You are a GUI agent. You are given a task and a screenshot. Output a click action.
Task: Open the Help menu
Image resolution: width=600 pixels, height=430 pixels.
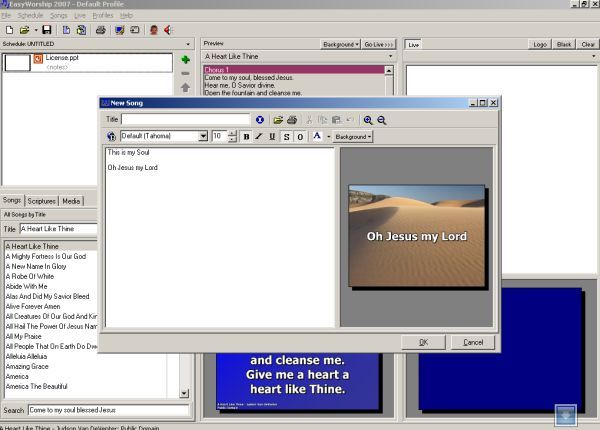[126, 15]
